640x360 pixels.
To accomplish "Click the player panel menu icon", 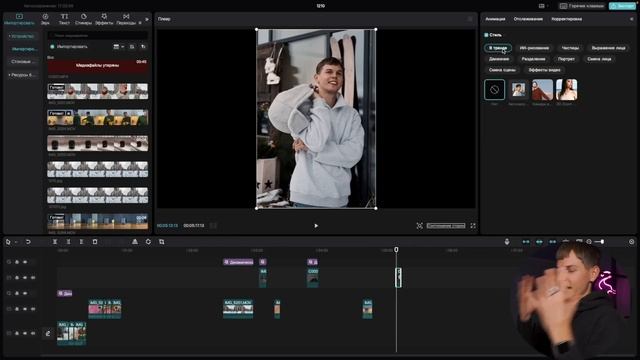I will point(470,19).
